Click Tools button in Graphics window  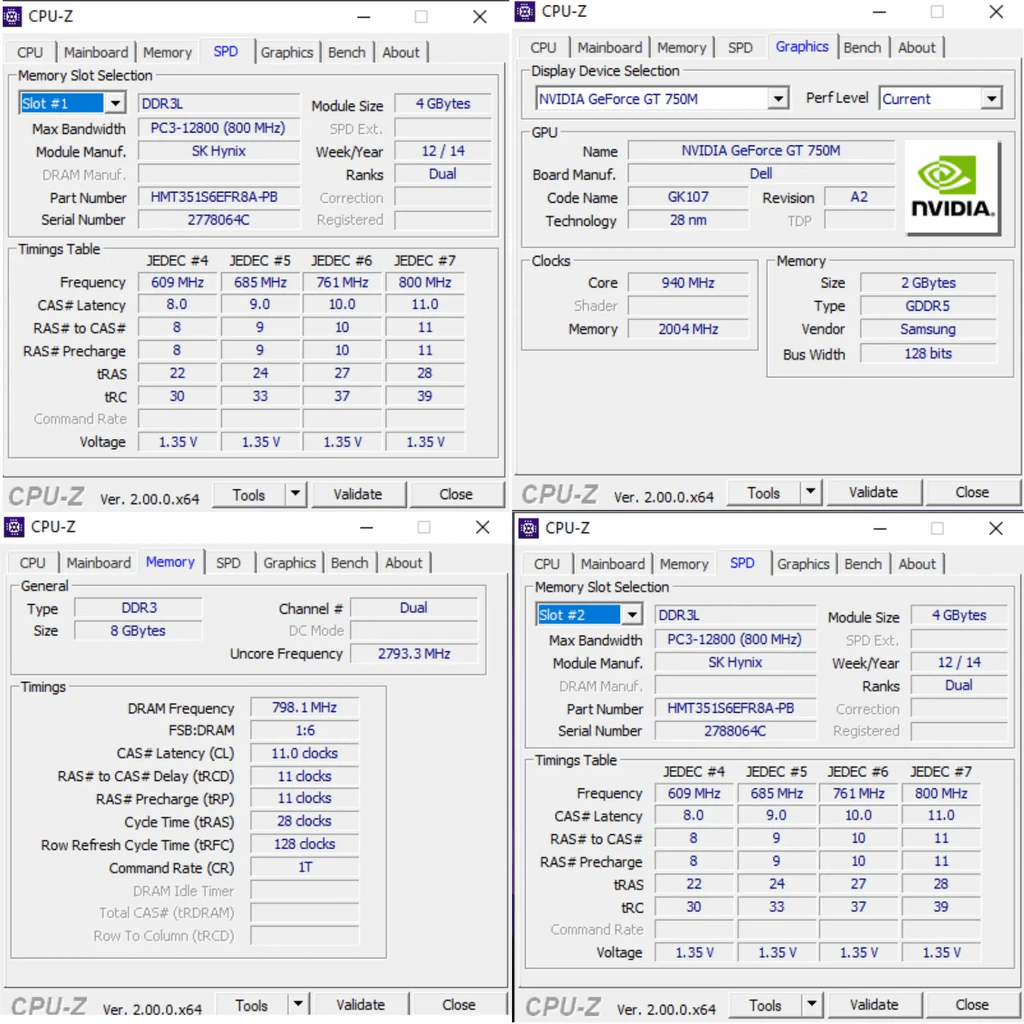[763, 492]
